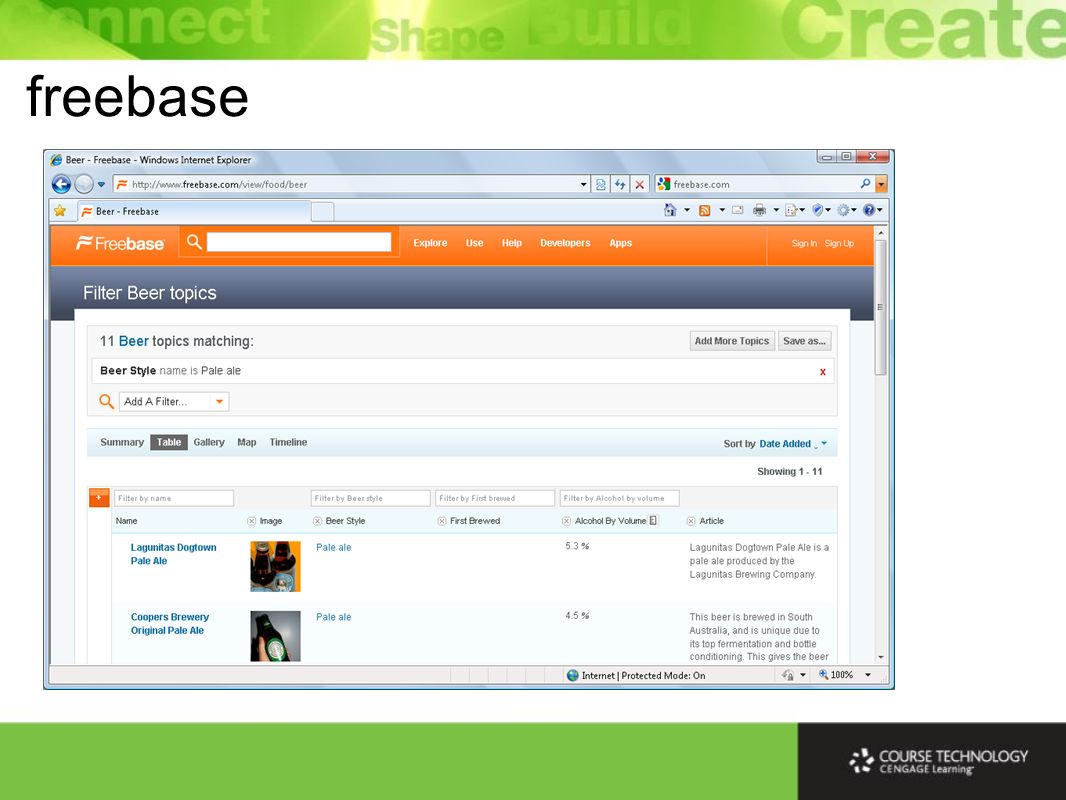Switch to the Gallery view
Viewport: 1066px width, 800px height.
click(x=209, y=442)
